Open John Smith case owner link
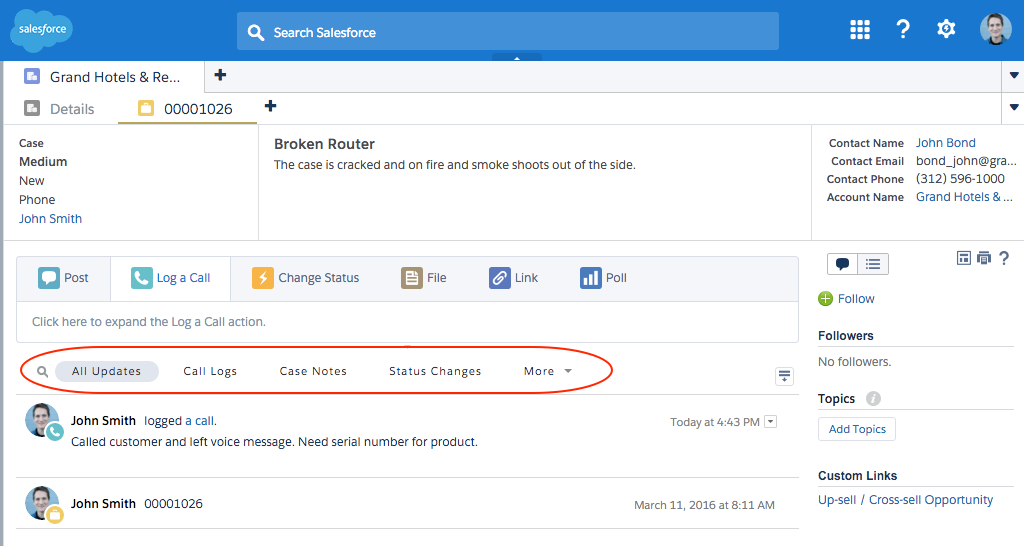 coord(50,219)
